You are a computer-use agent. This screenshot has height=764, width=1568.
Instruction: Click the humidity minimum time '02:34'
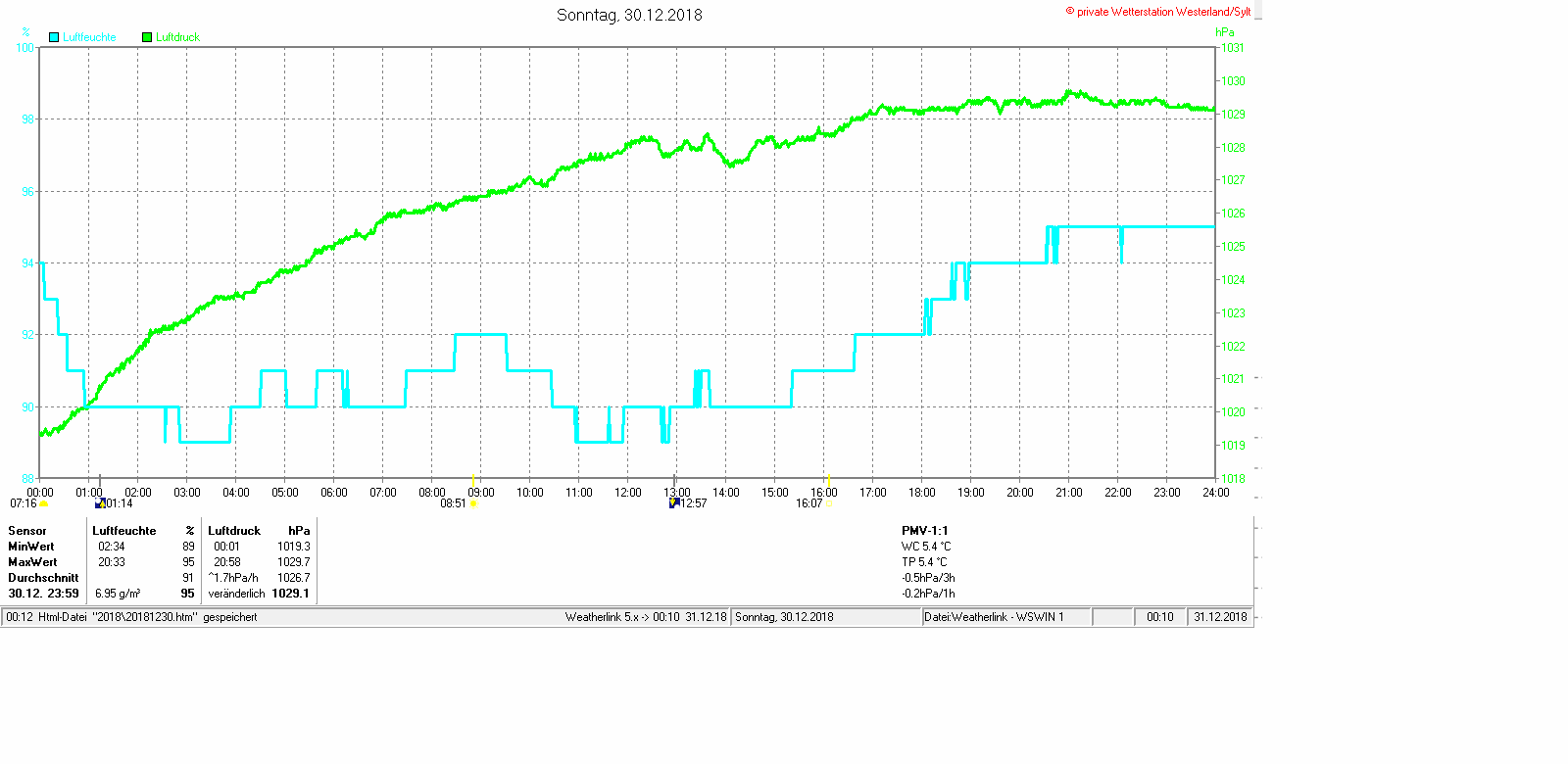click(x=112, y=547)
